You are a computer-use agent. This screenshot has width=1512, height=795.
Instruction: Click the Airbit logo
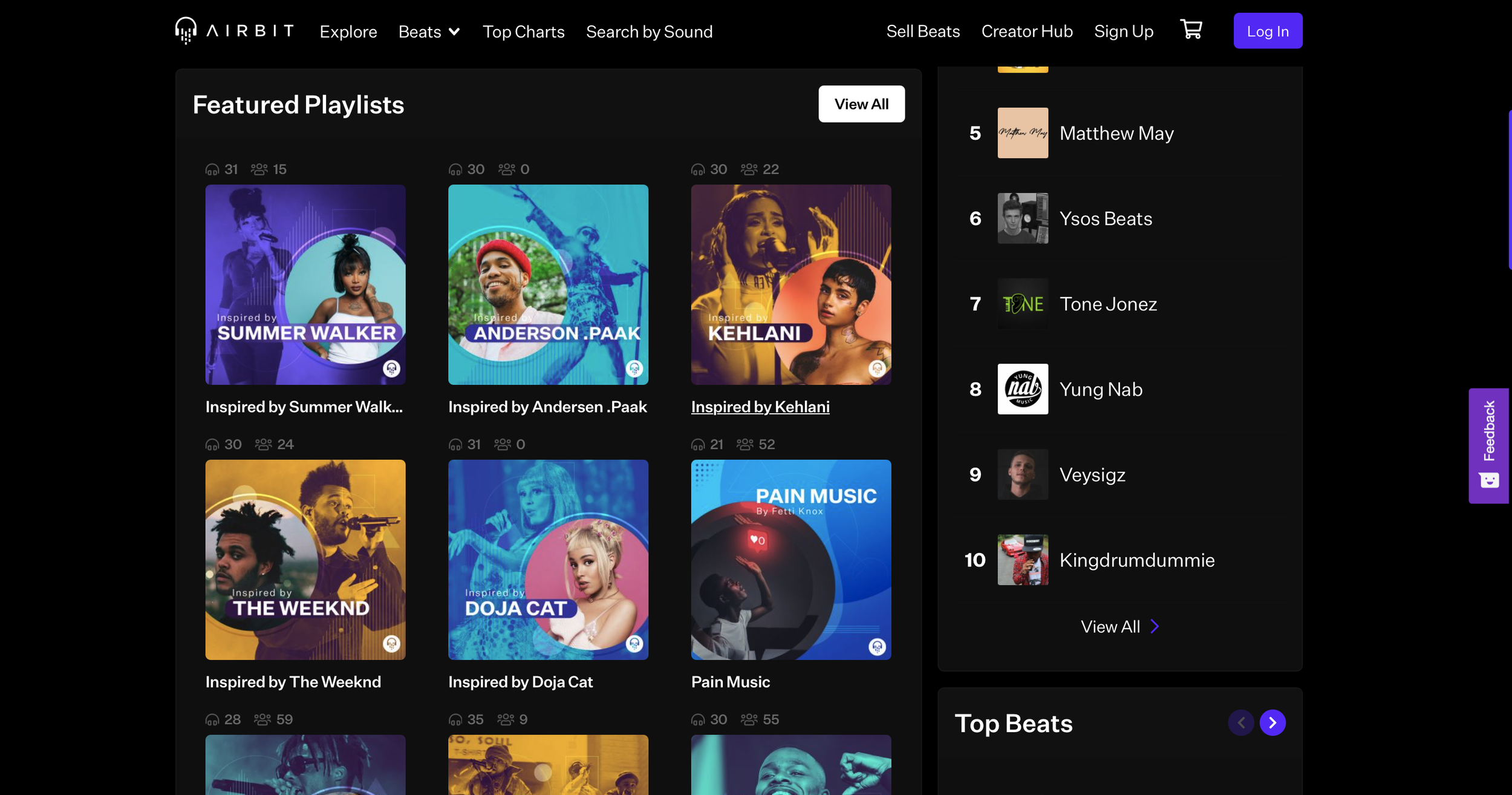point(235,30)
